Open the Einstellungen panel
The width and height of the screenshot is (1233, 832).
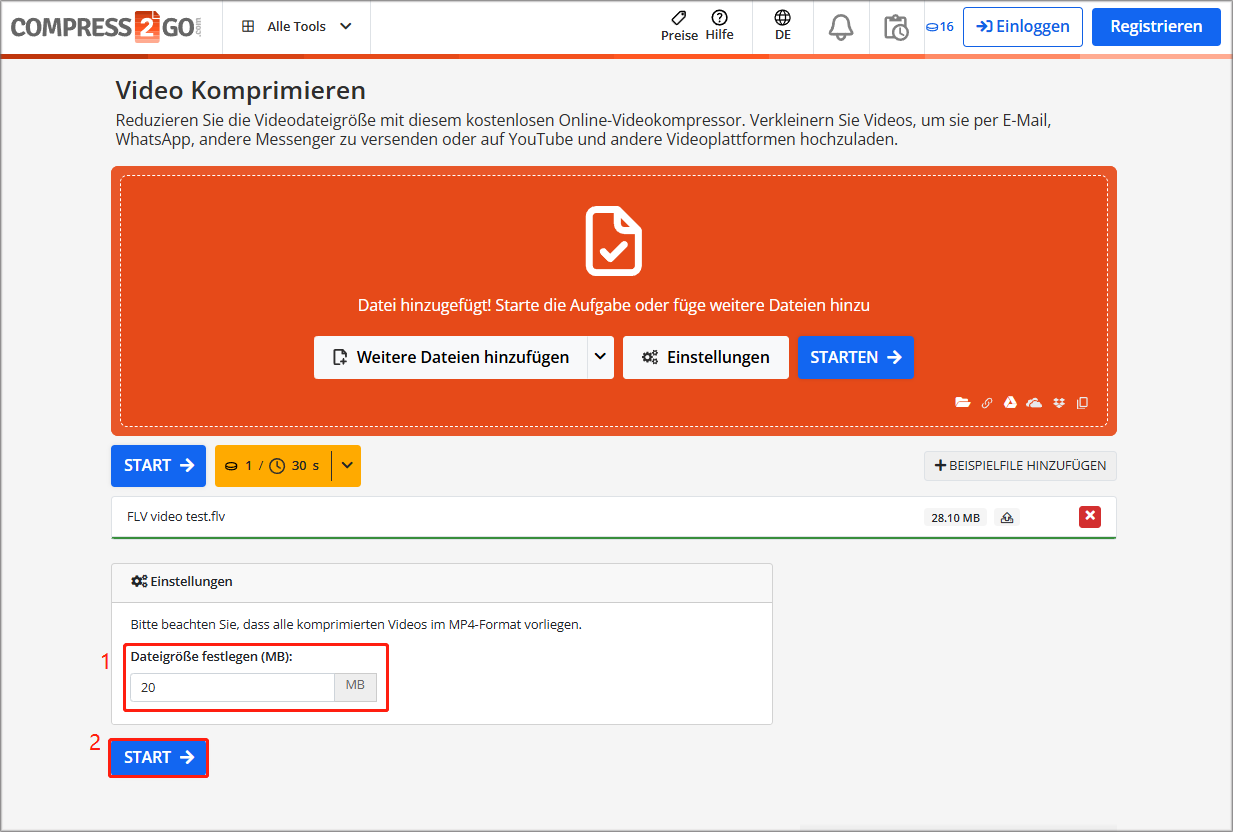[705, 357]
